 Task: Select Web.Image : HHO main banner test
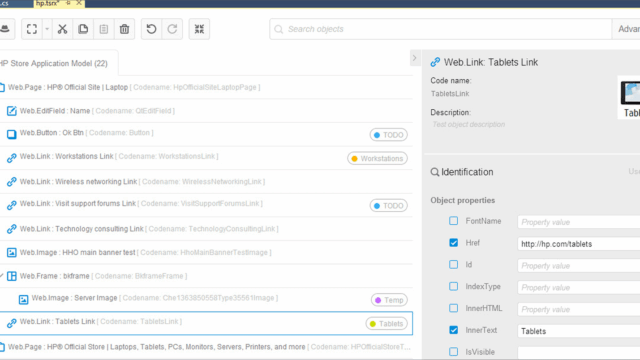pos(77,252)
